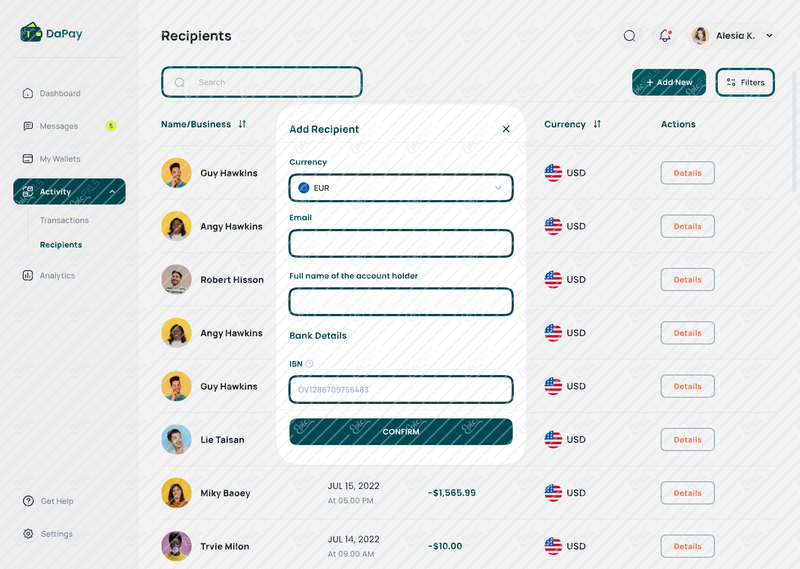The height and width of the screenshot is (569, 800).
Task: Click the Robert Hisson name
Action: [x=232, y=280]
